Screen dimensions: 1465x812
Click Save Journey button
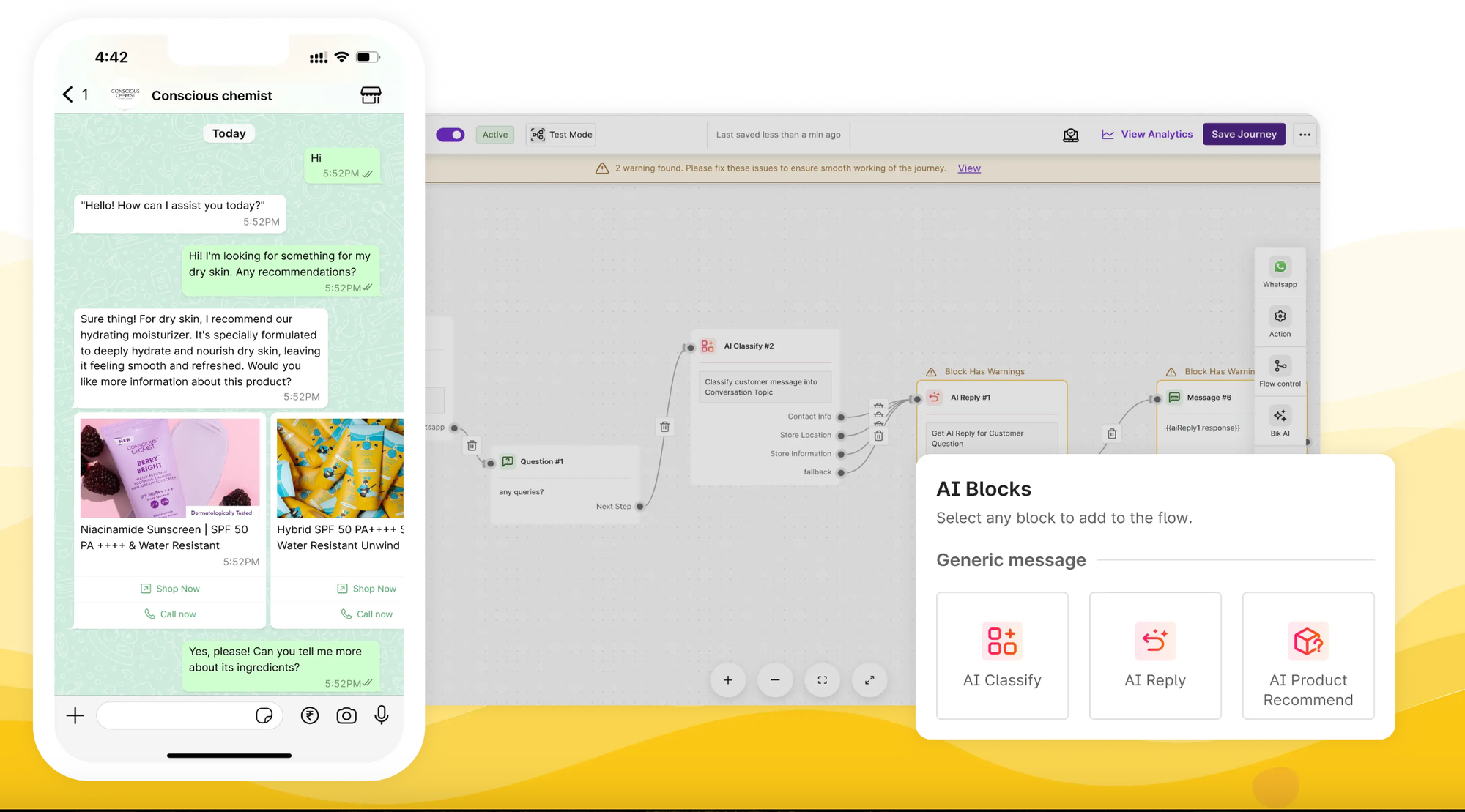pos(1243,135)
